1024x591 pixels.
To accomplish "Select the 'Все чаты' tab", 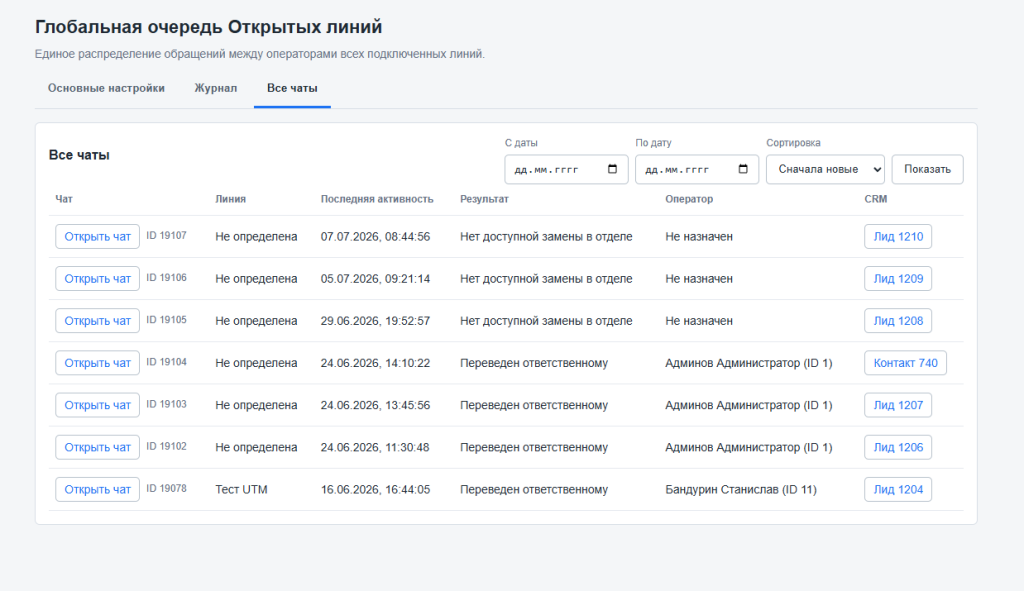I will pyautogui.click(x=292, y=88).
